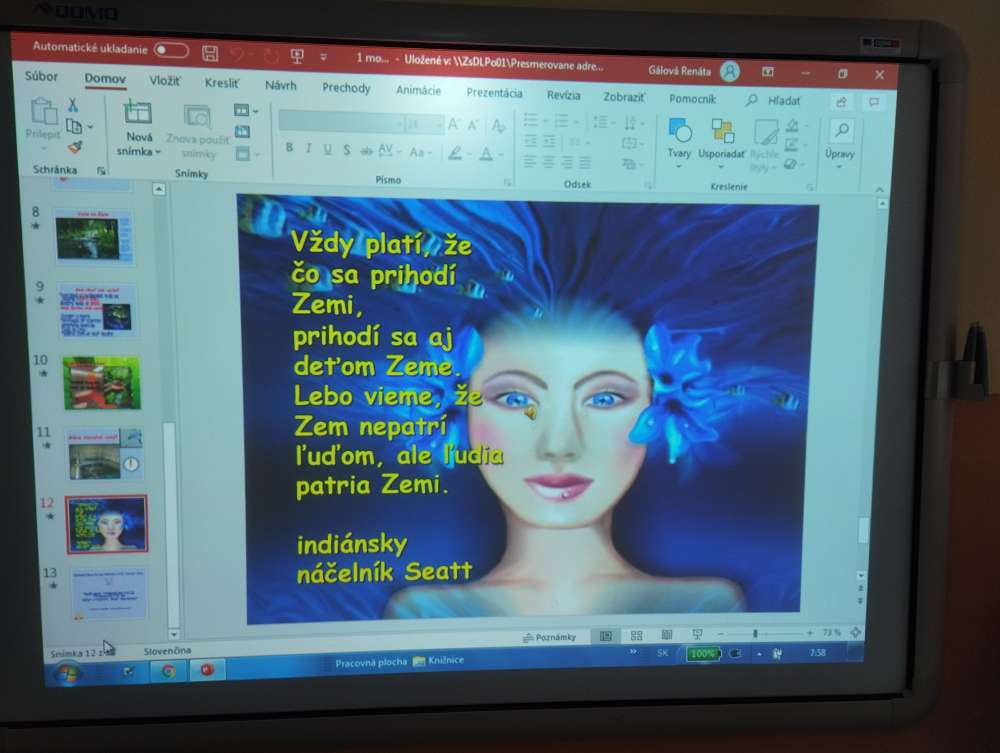Viewport: 1000px width, 753px height.
Task: Open the Pomocník tab
Action: coord(693,99)
